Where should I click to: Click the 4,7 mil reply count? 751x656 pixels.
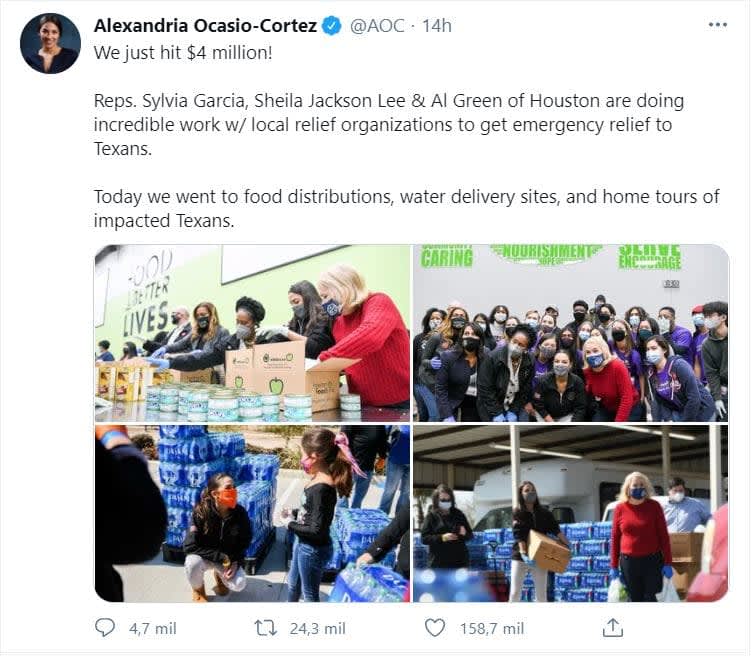(152, 628)
